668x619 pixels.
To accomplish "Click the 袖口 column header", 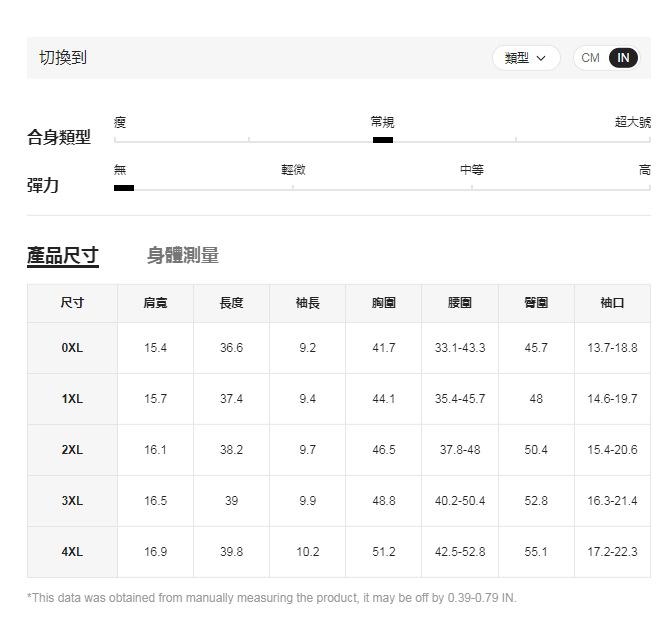I will pyautogui.click(x=612, y=303).
